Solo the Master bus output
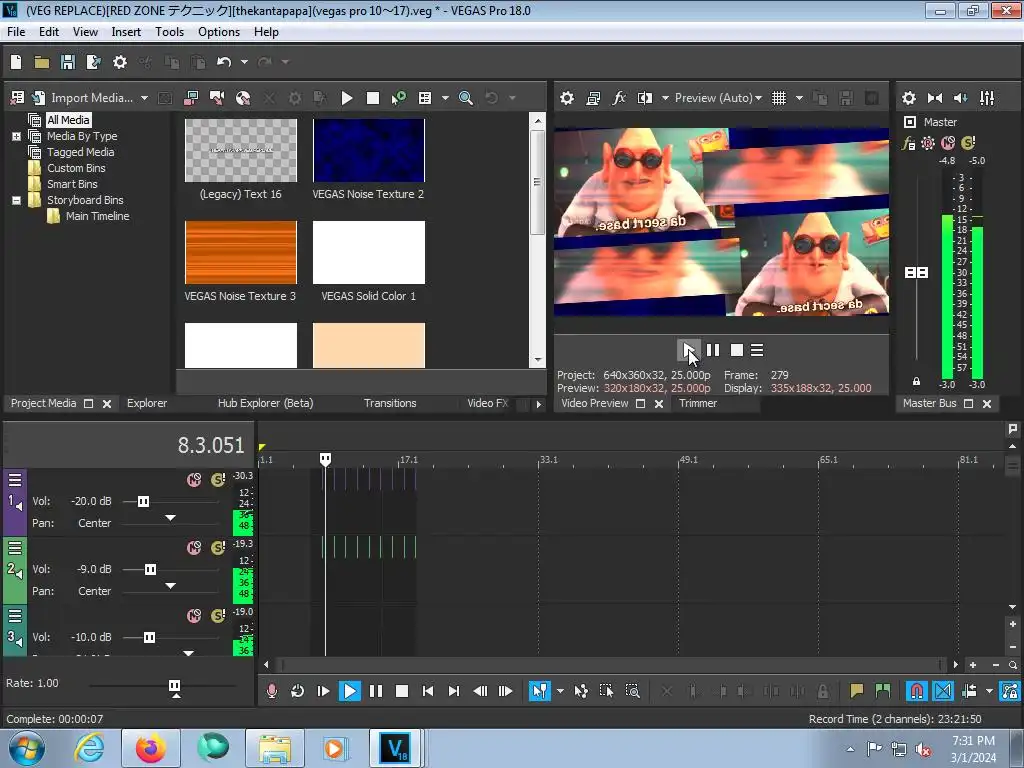Viewport: 1024px width, 768px height. click(968, 143)
